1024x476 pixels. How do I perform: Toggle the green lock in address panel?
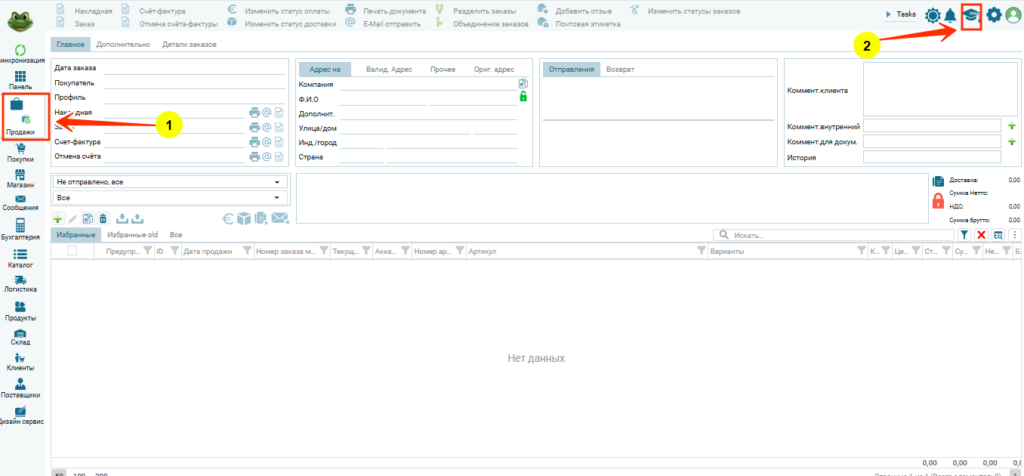(x=523, y=97)
